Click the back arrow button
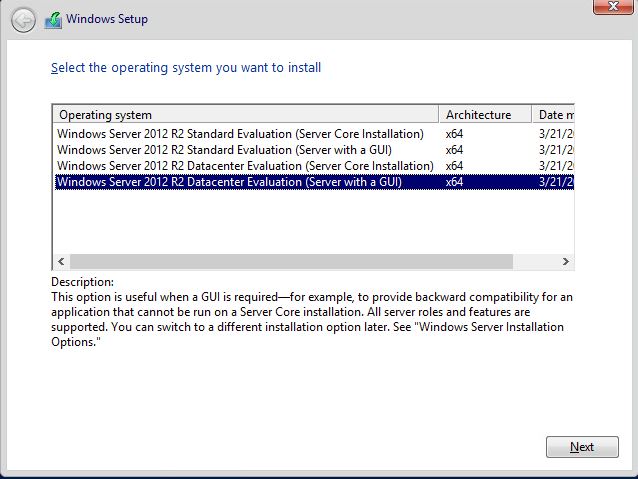 pyautogui.click(x=22, y=20)
